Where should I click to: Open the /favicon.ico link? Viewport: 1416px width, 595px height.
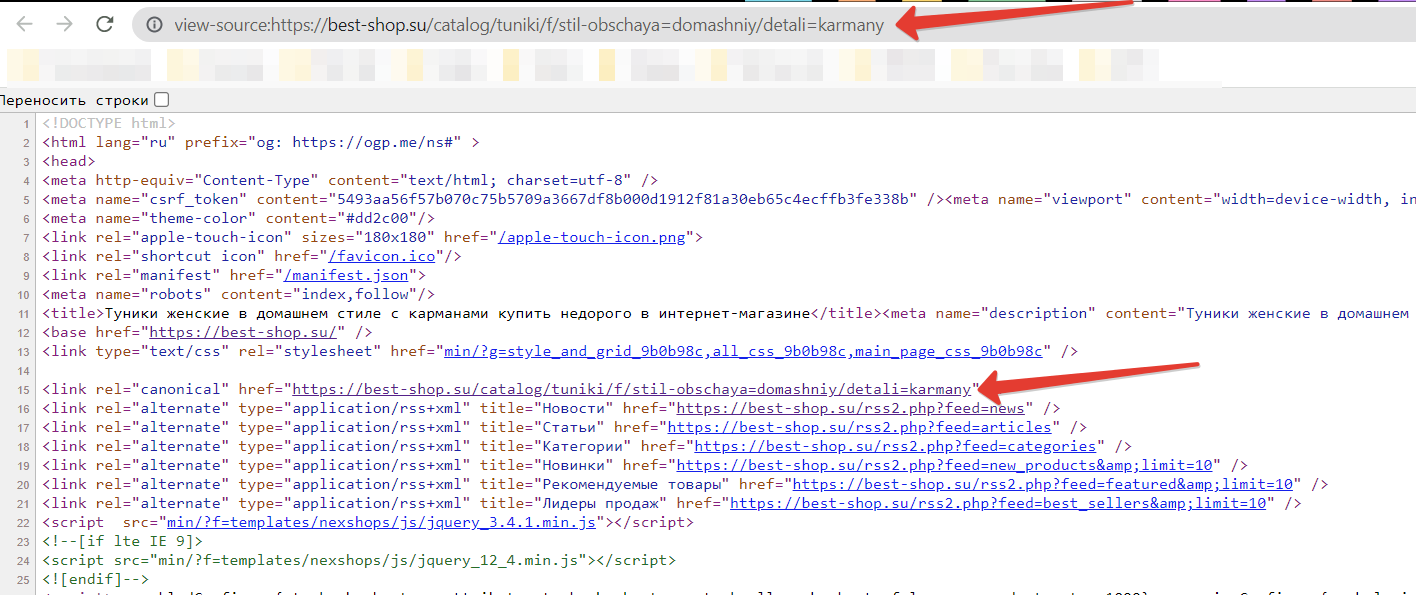click(382, 256)
